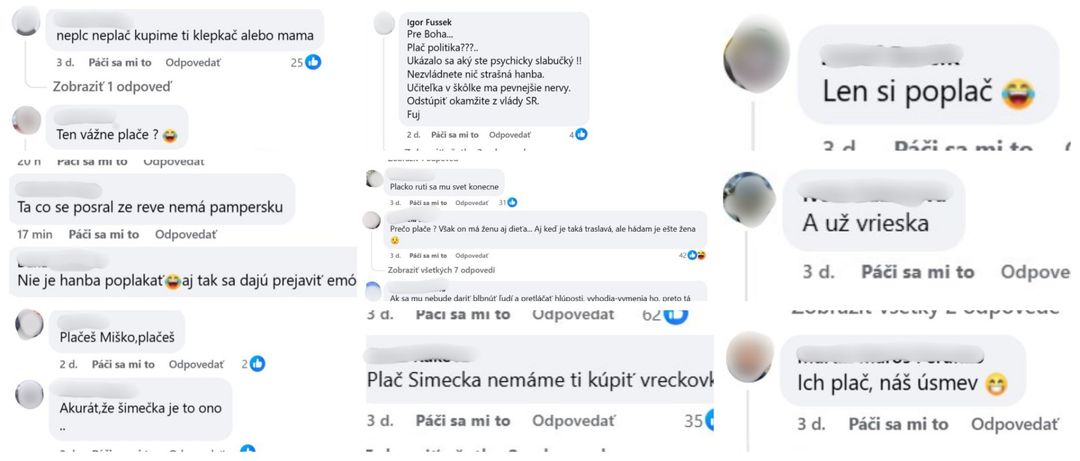Expand 'Zobraziť všetkých 7 odpovedí' thread
1080x461 pixels.
coord(442,269)
